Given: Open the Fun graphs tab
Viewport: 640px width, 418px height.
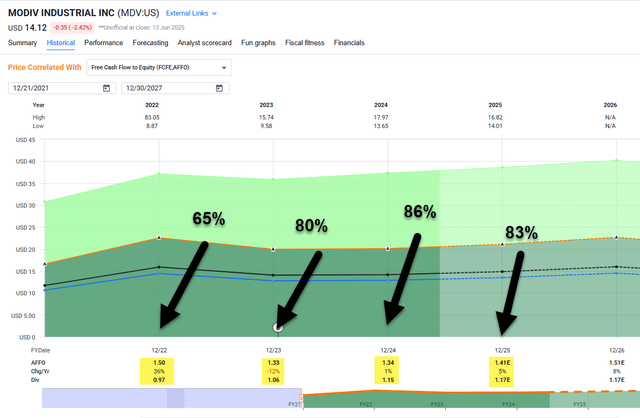Looking at the screenshot, I should (x=258, y=43).
